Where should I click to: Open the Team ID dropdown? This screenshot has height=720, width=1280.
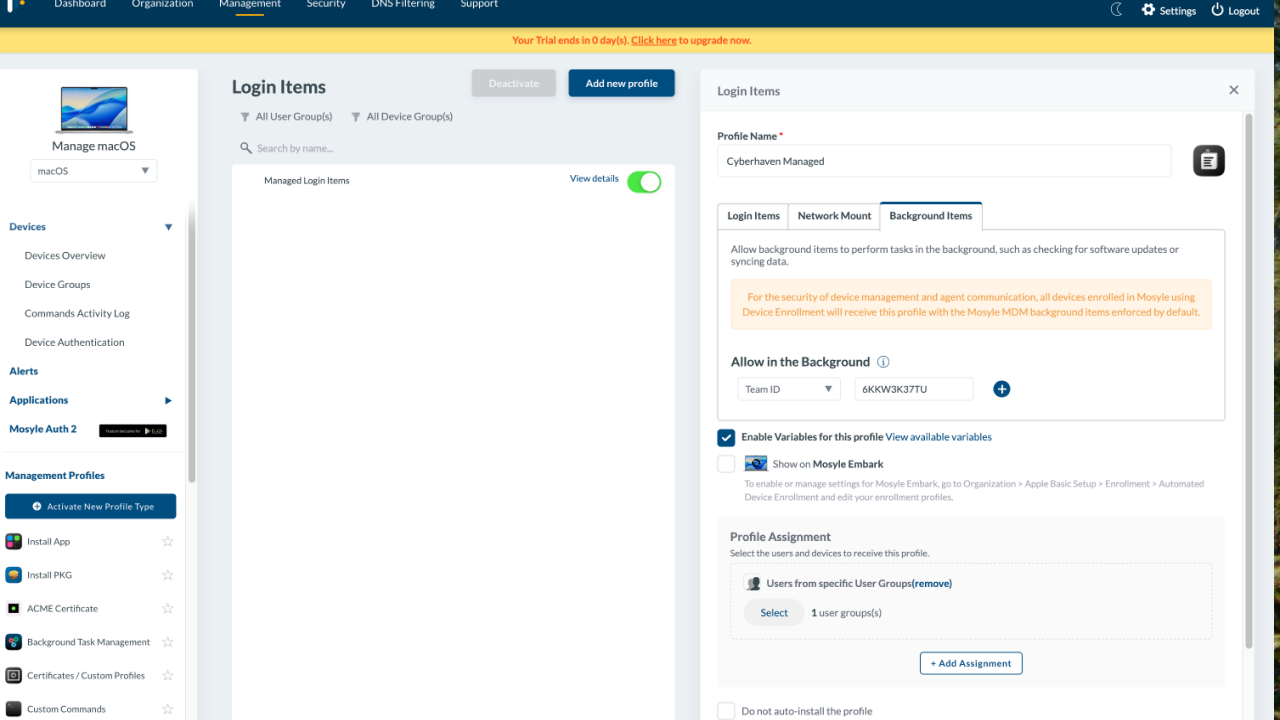coord(788,389)
